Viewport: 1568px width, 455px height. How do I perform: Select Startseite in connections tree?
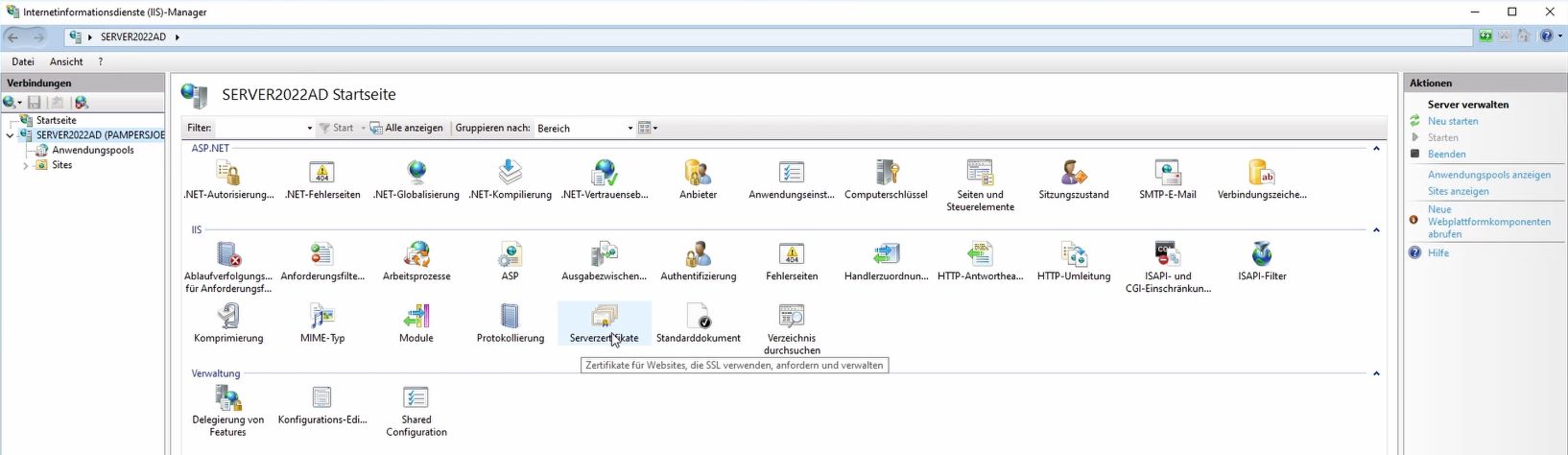pos(57,120)
